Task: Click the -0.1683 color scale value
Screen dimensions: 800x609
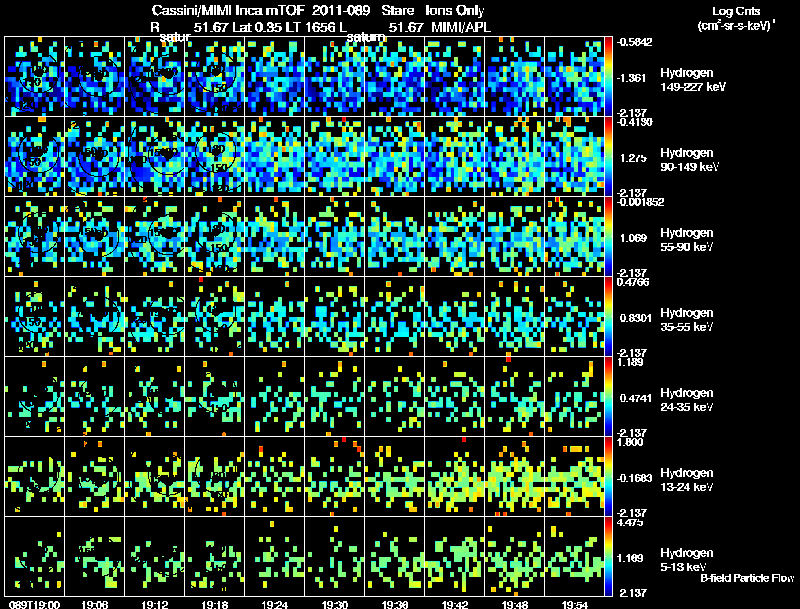Action: tap(634, 478)
